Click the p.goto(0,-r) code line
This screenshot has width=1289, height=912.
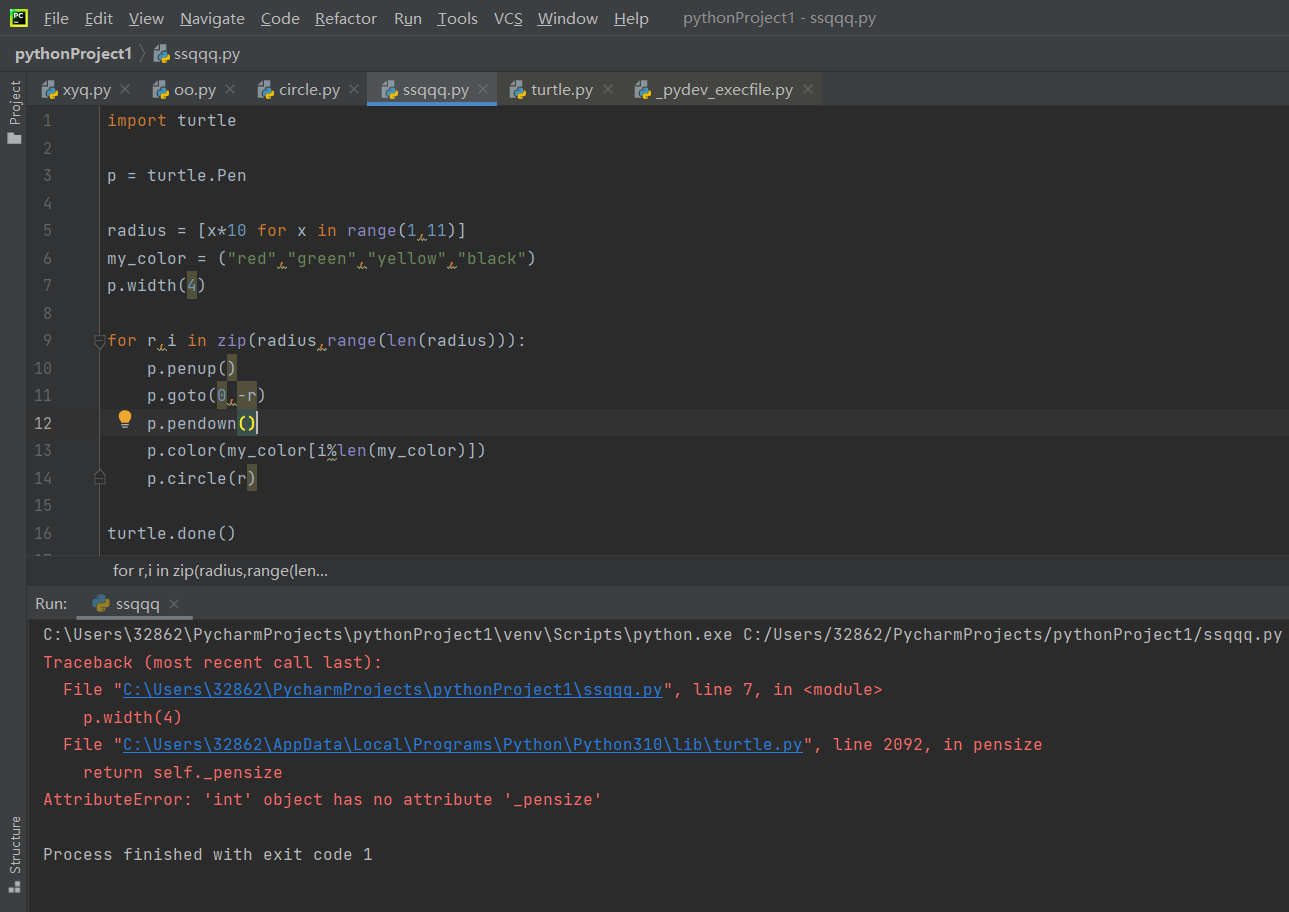click(x=206, y=396)
